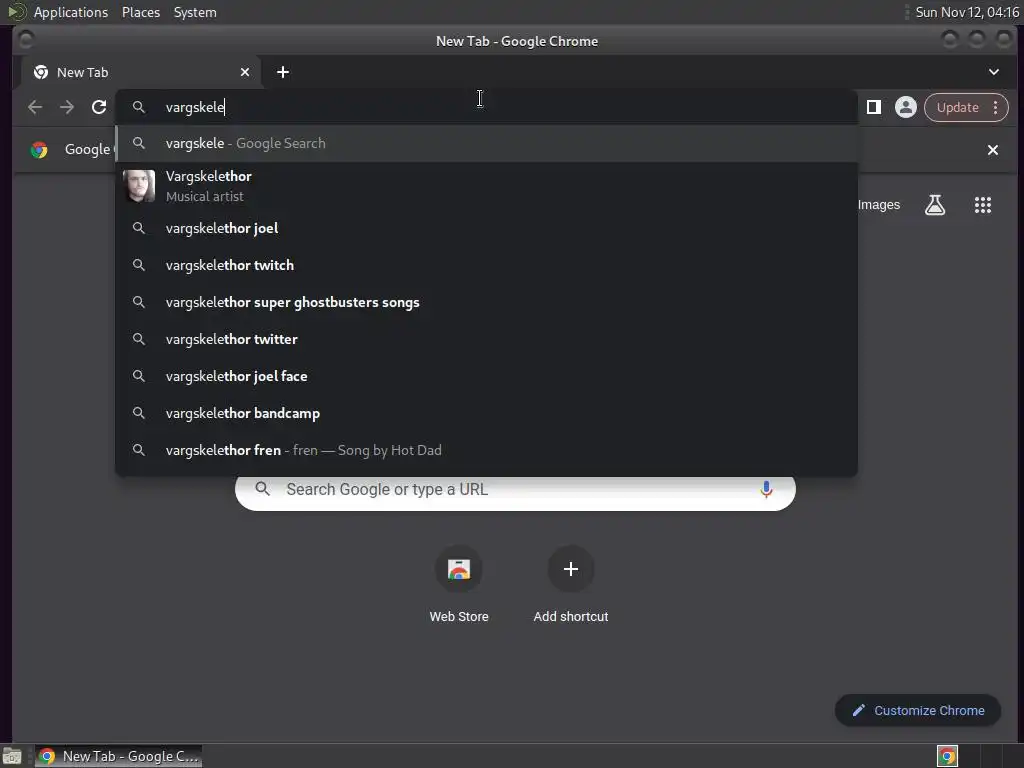Select 'vargskelethor bandcamp' suggestion
1024x768 pixels.
(x=487, y=413)
